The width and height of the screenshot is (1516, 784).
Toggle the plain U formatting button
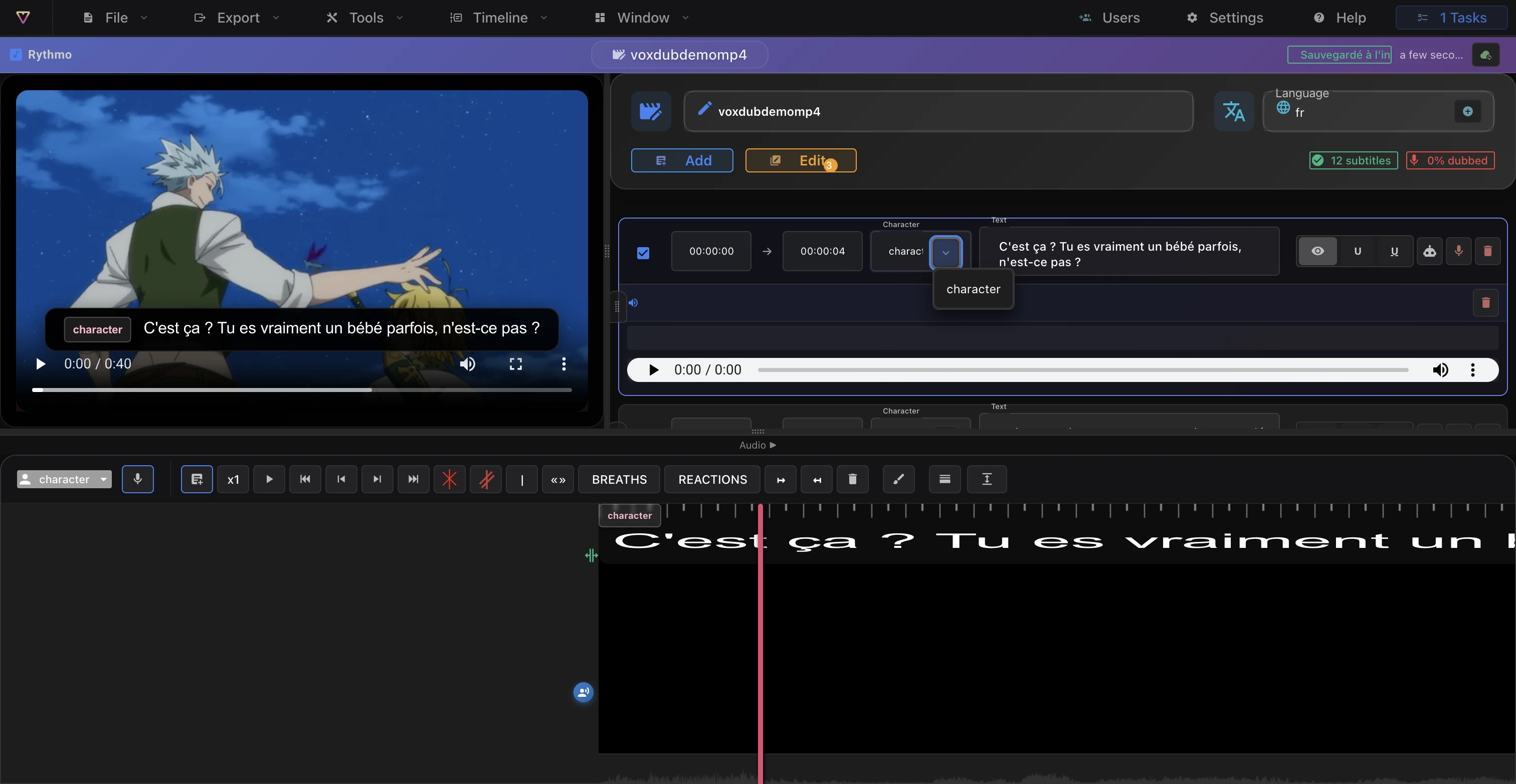pyautogui.click(x=1358, y=251)
